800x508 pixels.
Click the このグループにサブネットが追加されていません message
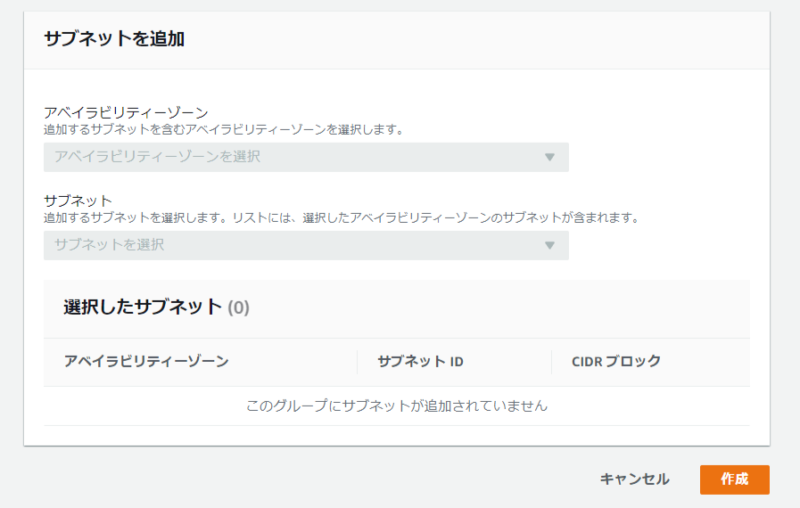click(x=396, y=406)
